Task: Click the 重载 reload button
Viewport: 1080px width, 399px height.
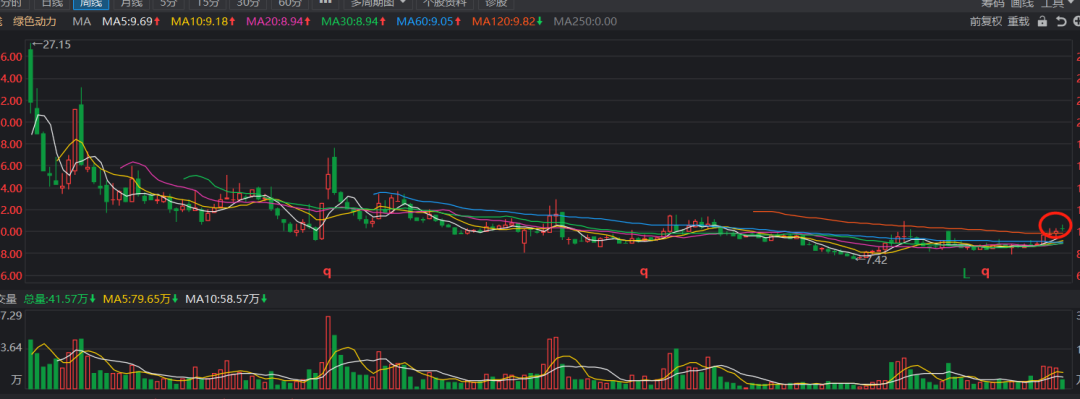Action: pyautogui.click(x=1019, y=21)
